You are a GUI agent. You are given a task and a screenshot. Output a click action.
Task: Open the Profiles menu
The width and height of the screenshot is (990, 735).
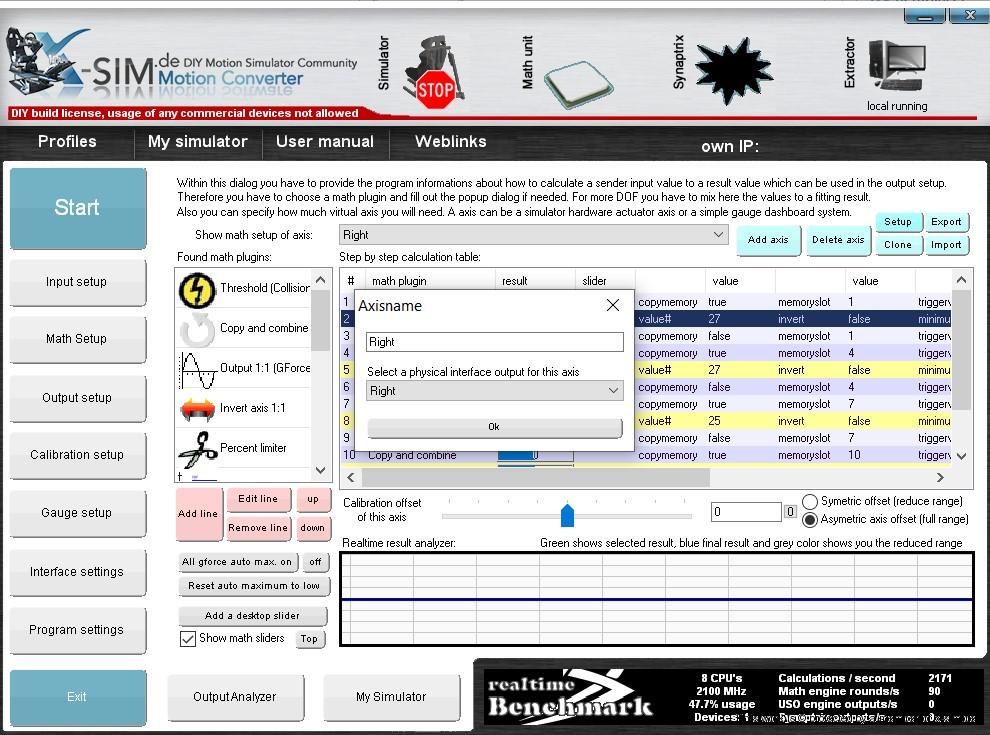point(67,141)
